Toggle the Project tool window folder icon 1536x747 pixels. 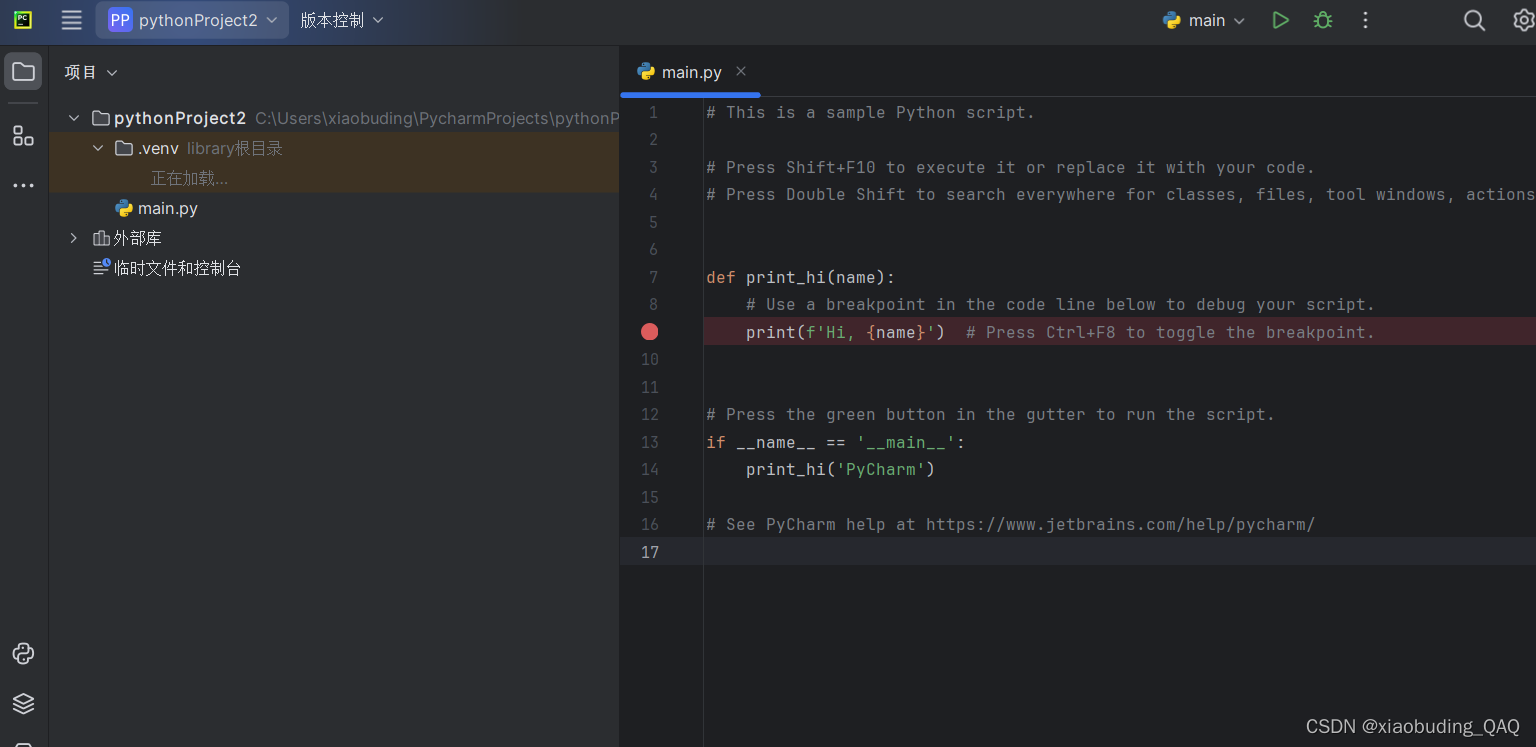coord(23,72)
